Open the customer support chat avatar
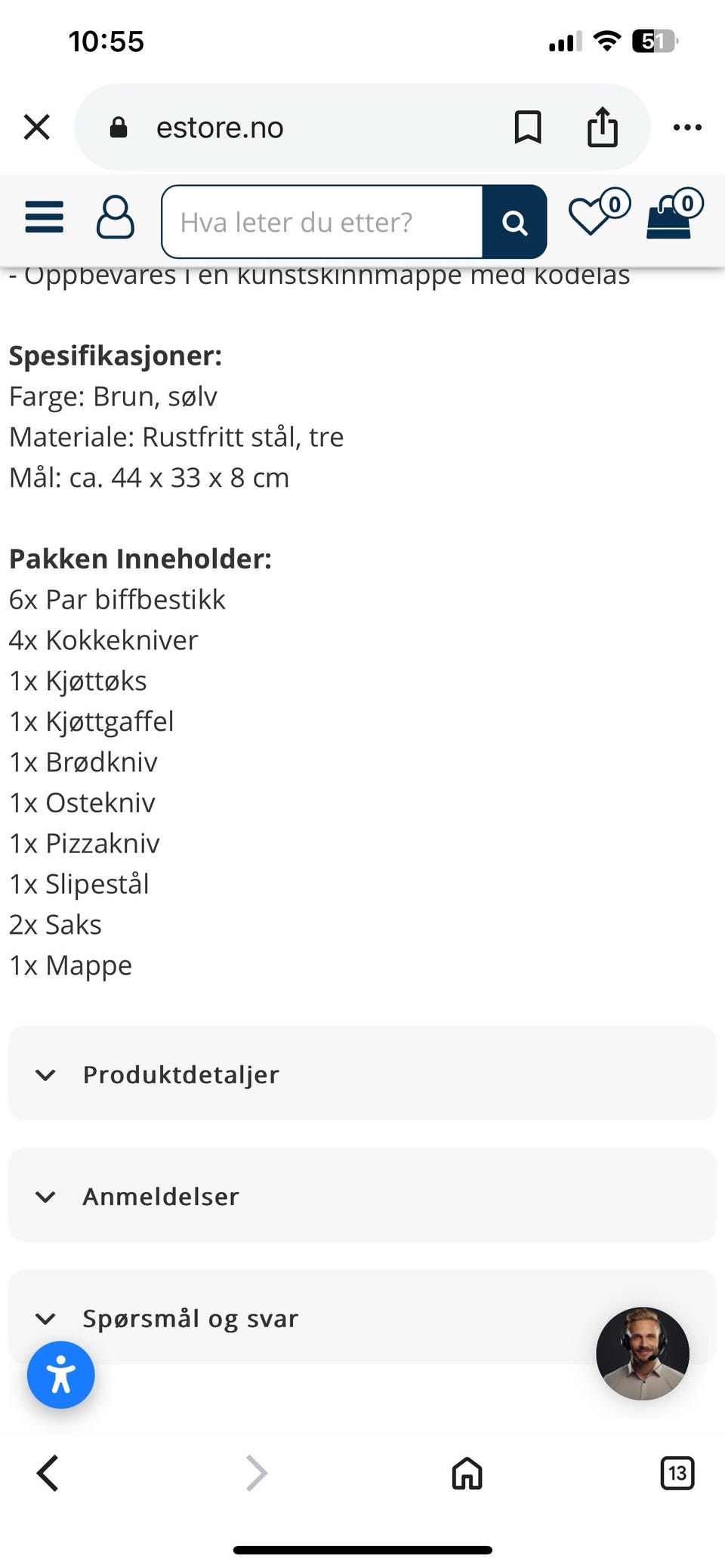Image resolution: width=725 pixels, height=1568 pixels. point(643,1354)
